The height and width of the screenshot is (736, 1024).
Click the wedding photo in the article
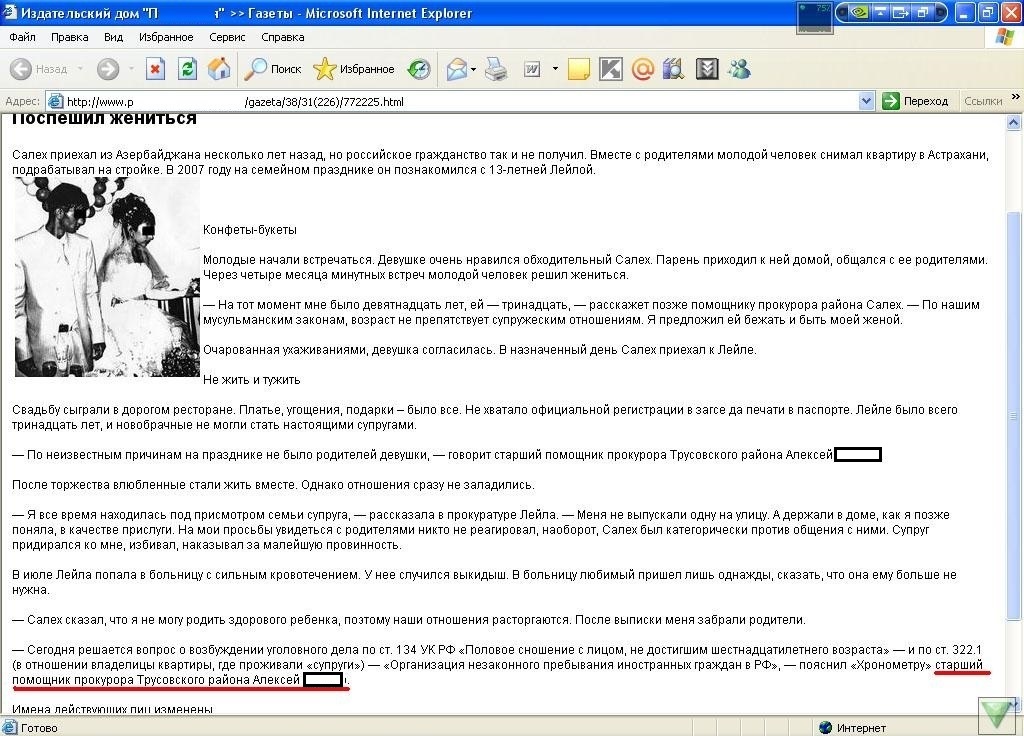[x=107, y=277]
